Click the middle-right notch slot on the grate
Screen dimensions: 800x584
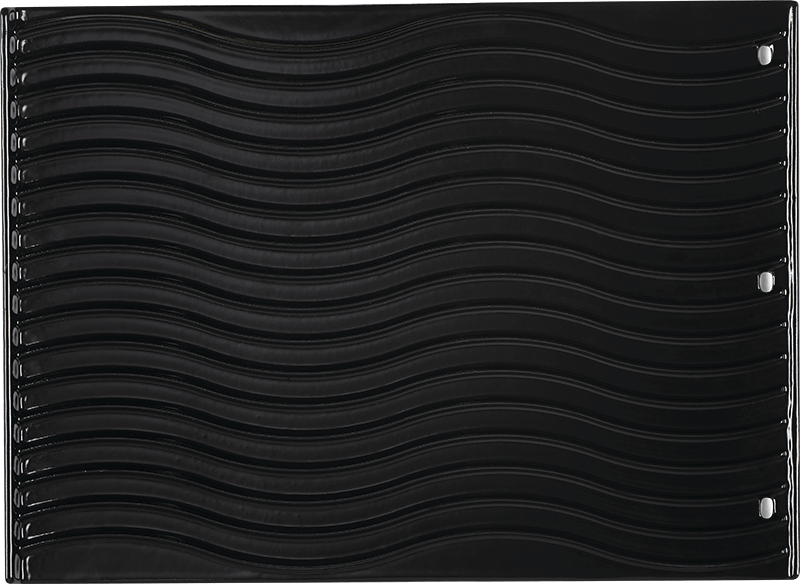pyautogui.click(x=764, y=277)
